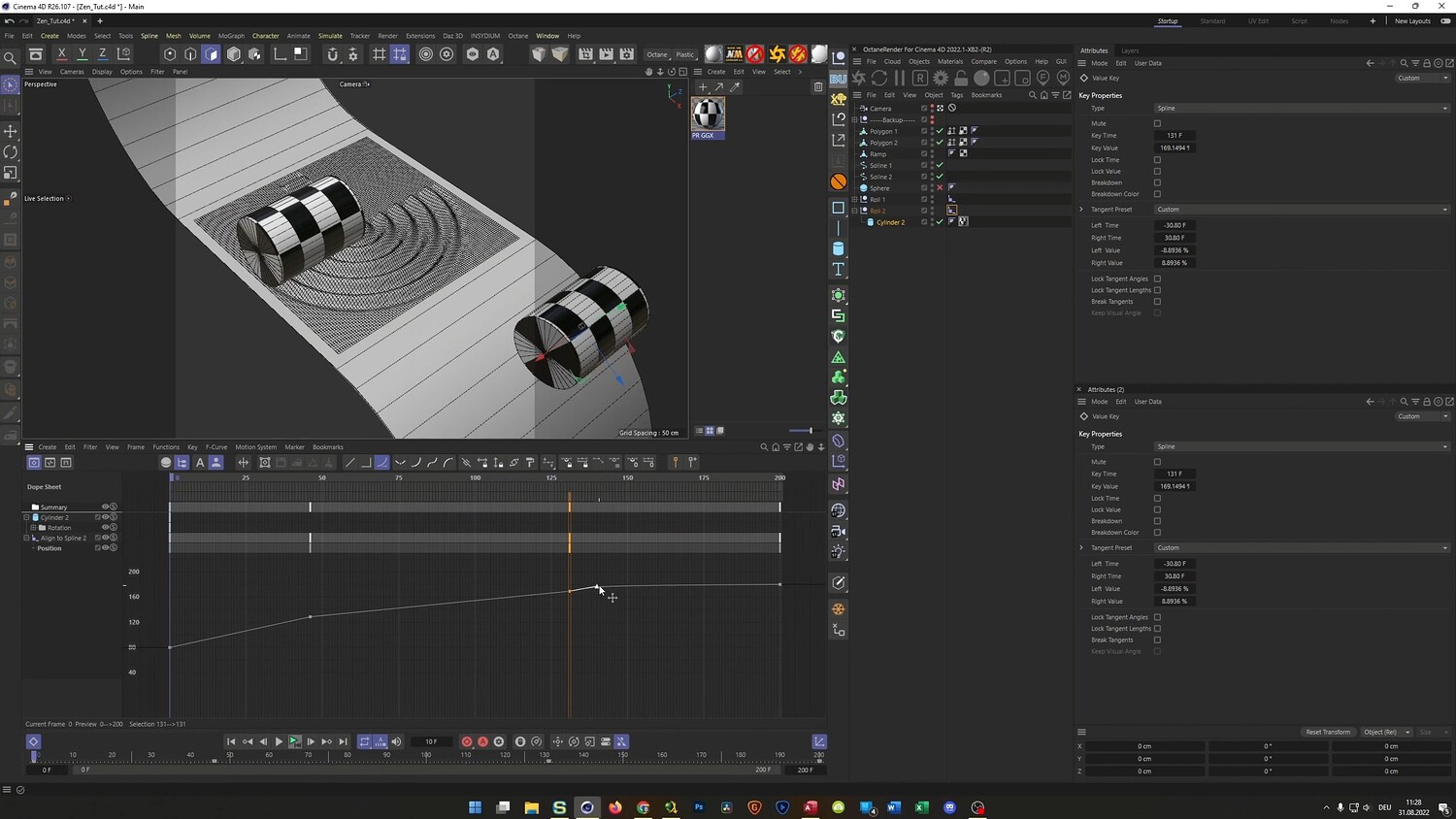Jump to the end of the animation
1456x819 pixels.
343,741
